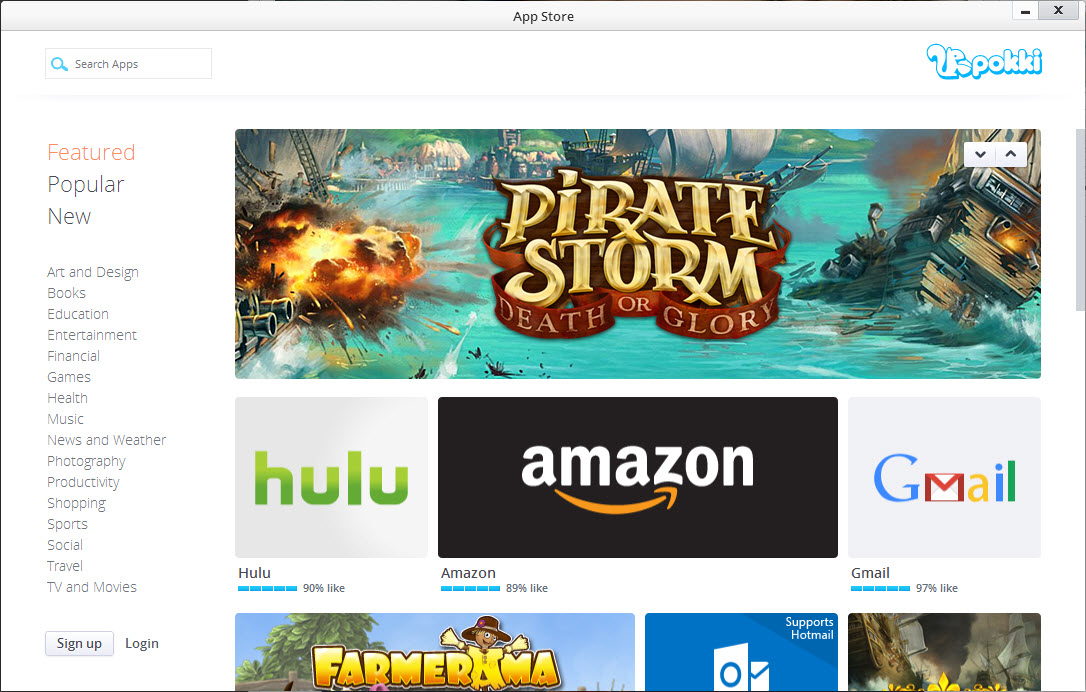Screen dimensions: 1086x692
Task: View the Productivity category
Action: tap(83, 482)
